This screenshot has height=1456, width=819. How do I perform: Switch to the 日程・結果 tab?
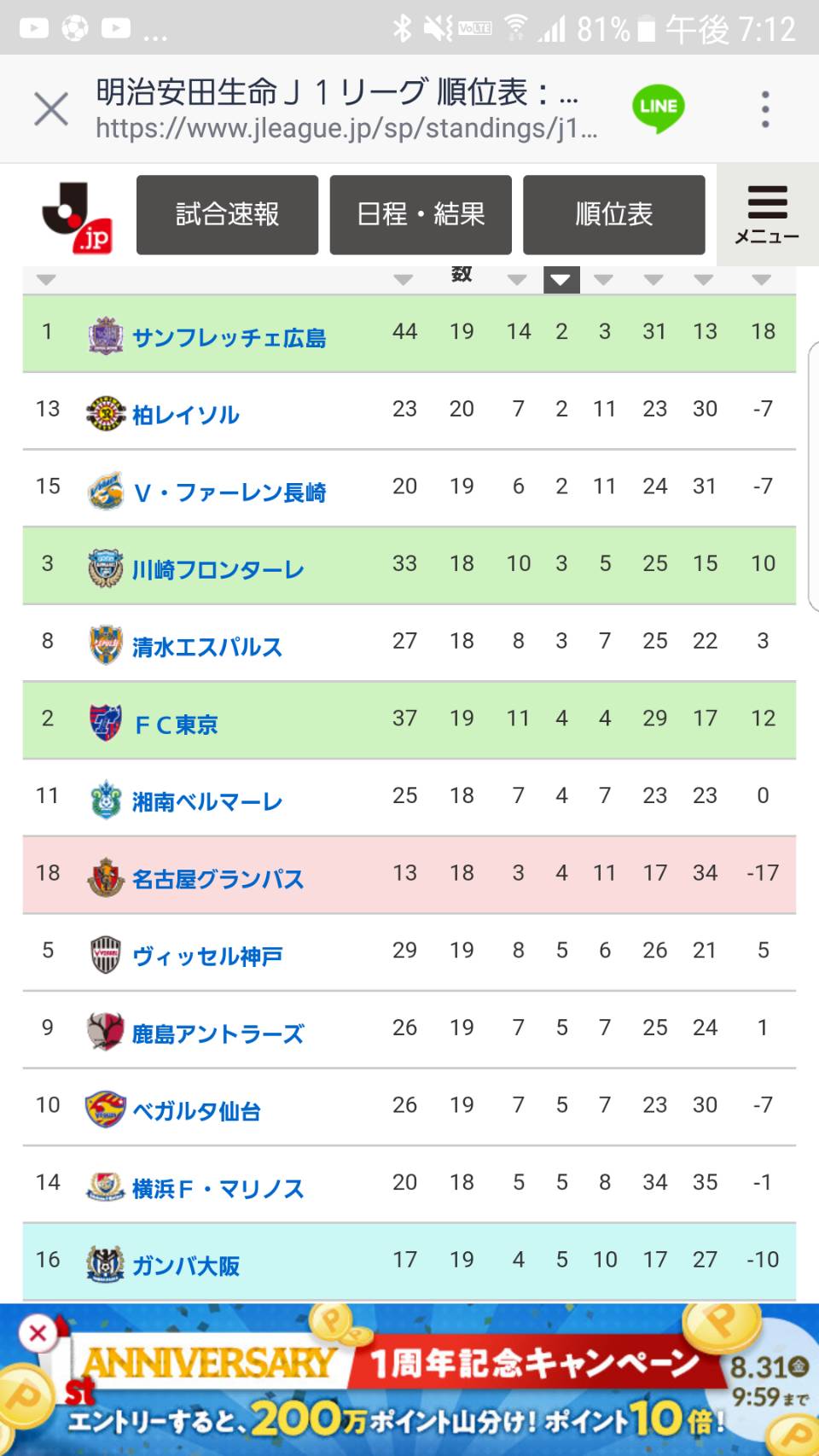click(x=421, y=215)
